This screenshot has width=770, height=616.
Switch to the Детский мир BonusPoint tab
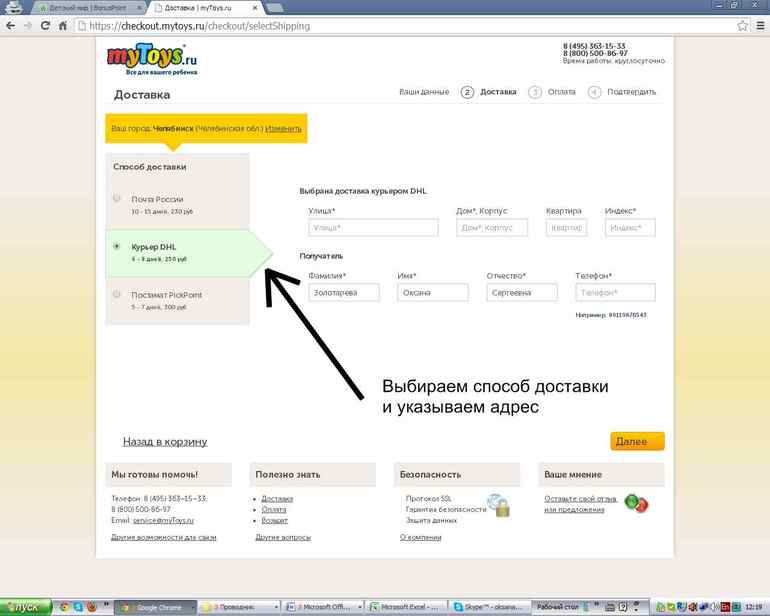pos(88,7)
